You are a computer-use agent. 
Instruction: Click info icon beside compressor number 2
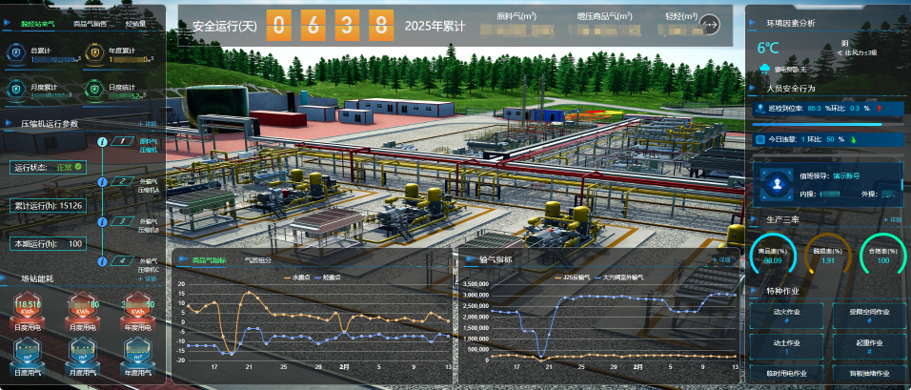102,182
